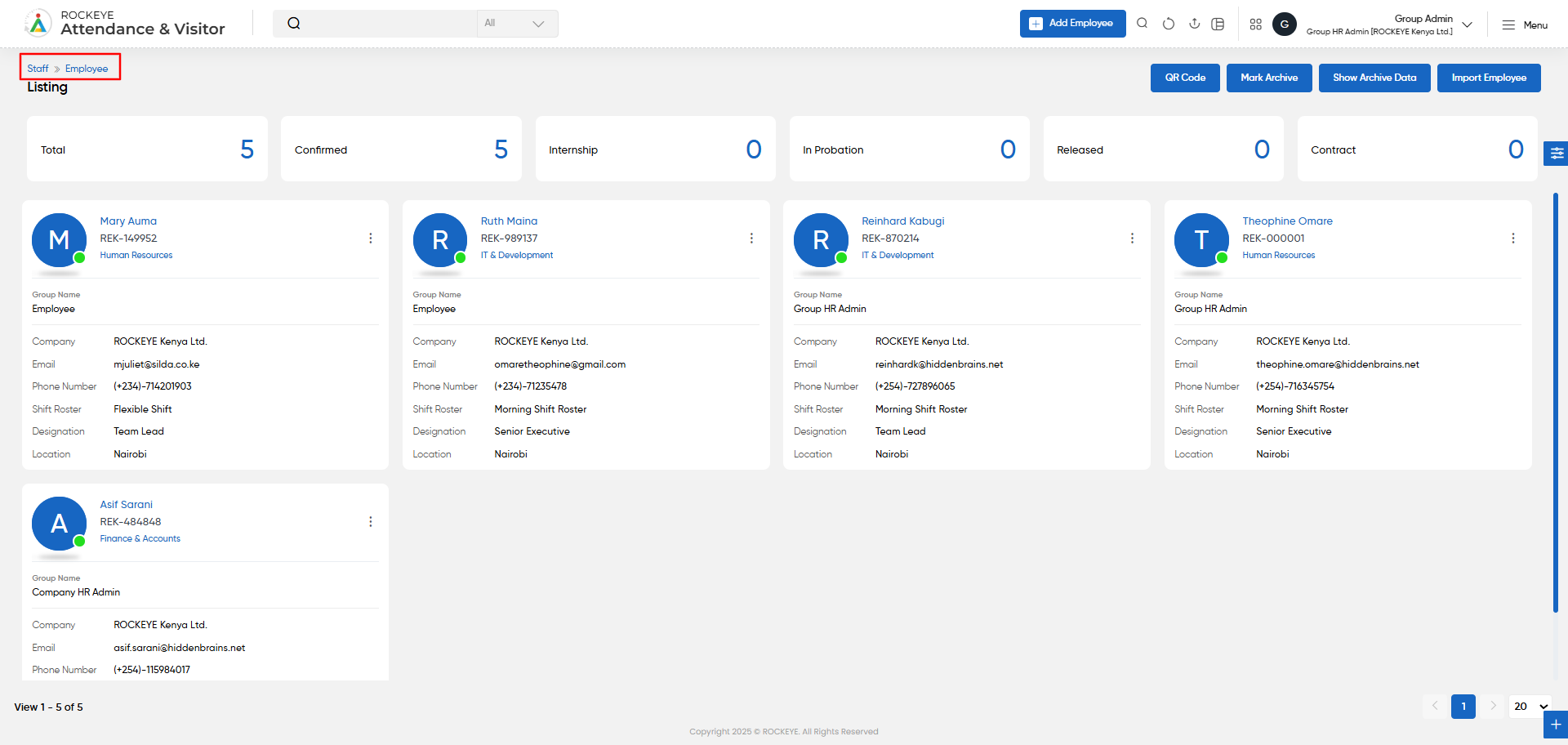This screenshot has width=1568, height=745.
Task: Click the Menu label in header
Action: point(1535,25)
